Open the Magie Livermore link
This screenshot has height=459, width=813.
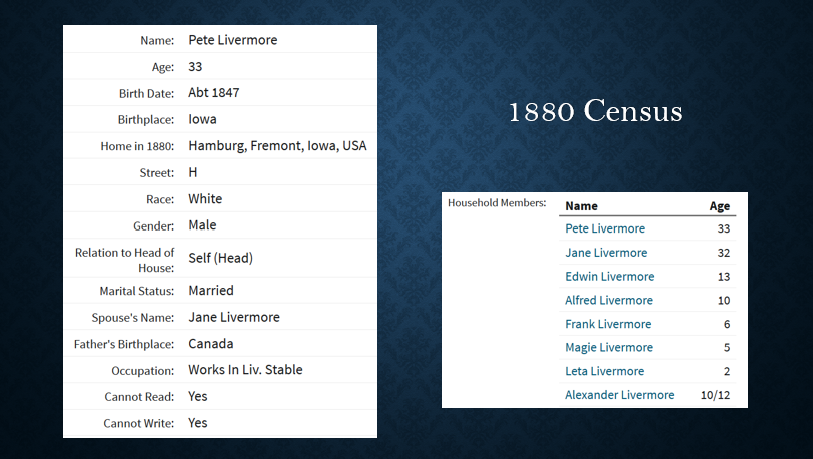click(x=609, y=347)
